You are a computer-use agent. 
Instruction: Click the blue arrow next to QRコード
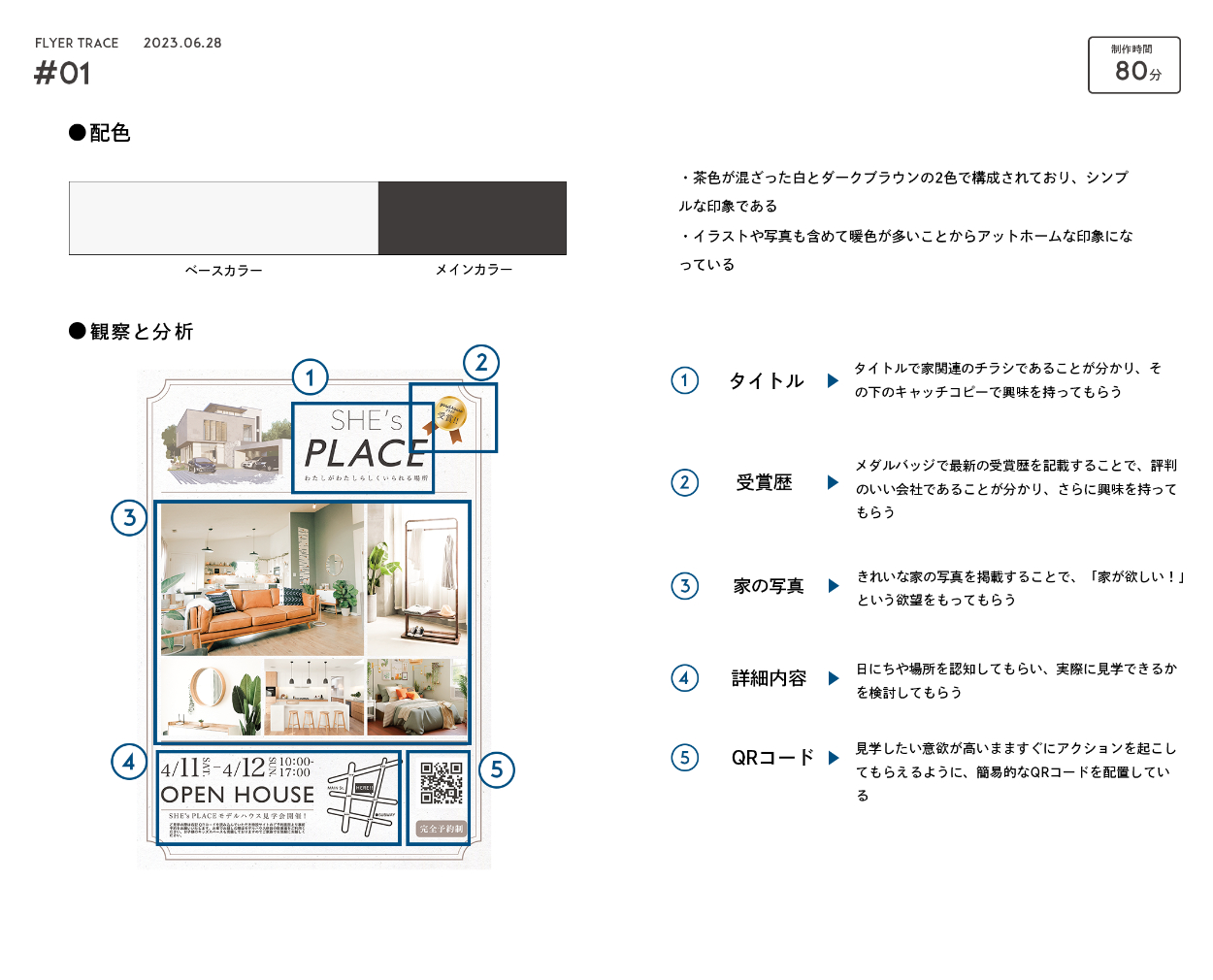[x=833, y=758]
